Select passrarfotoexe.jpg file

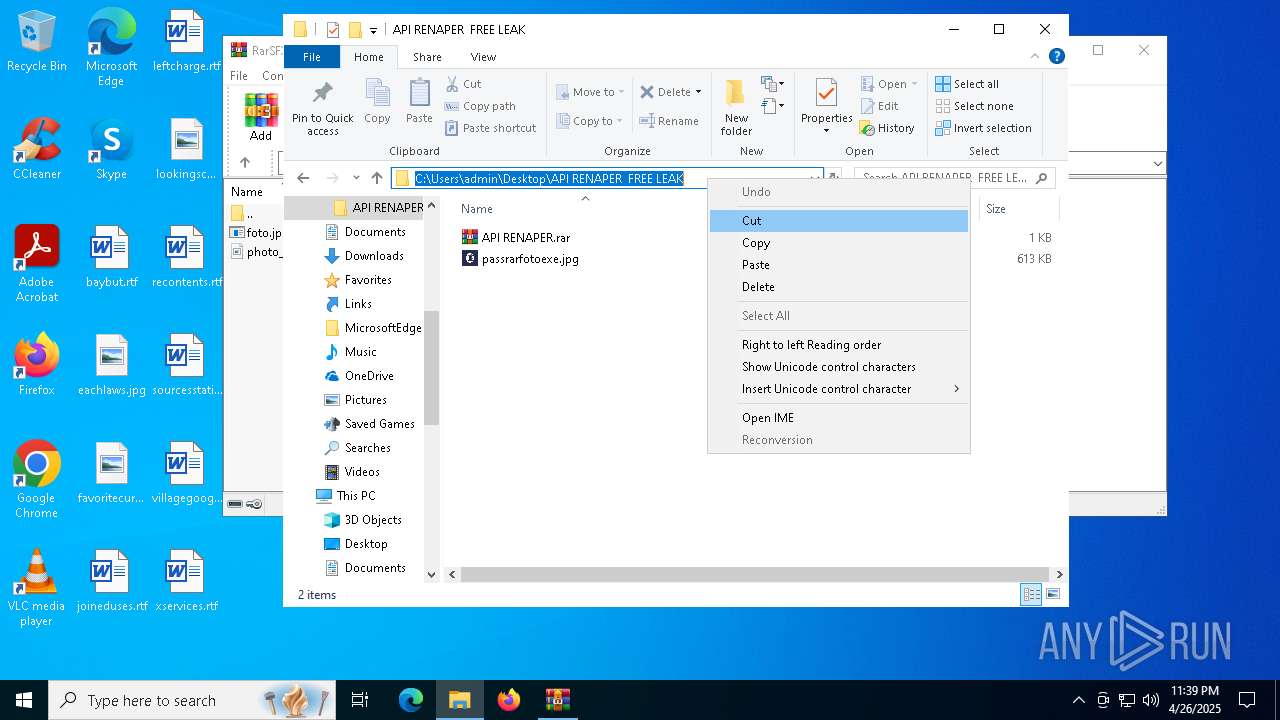[x=521, y=259]
